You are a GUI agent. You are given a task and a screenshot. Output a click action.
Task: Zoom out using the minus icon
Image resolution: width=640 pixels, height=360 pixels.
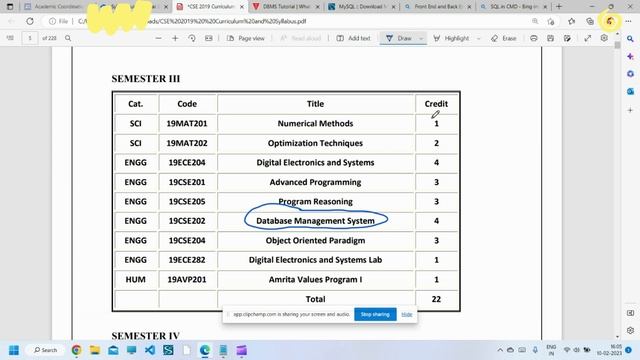[158, 38]
